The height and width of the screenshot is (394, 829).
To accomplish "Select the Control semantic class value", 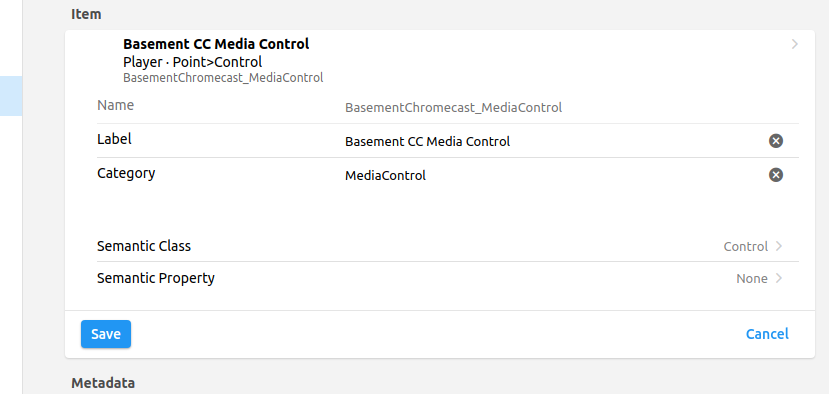I will (x=745, y=246).
